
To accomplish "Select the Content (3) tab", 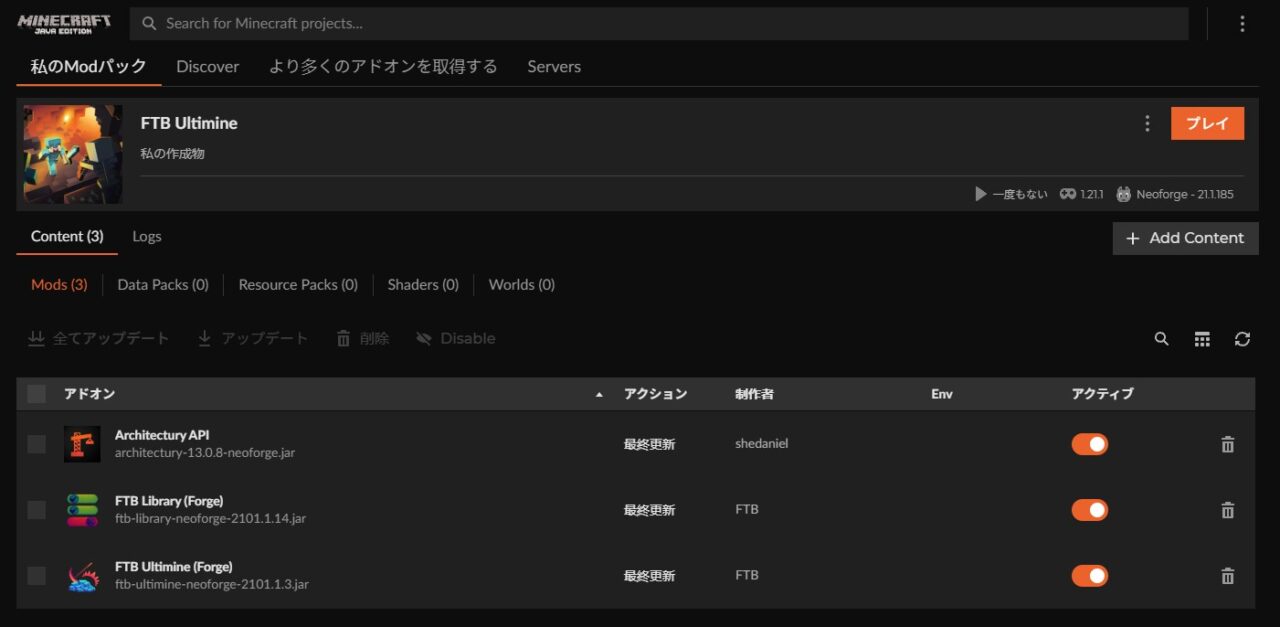I will [67, 237].
